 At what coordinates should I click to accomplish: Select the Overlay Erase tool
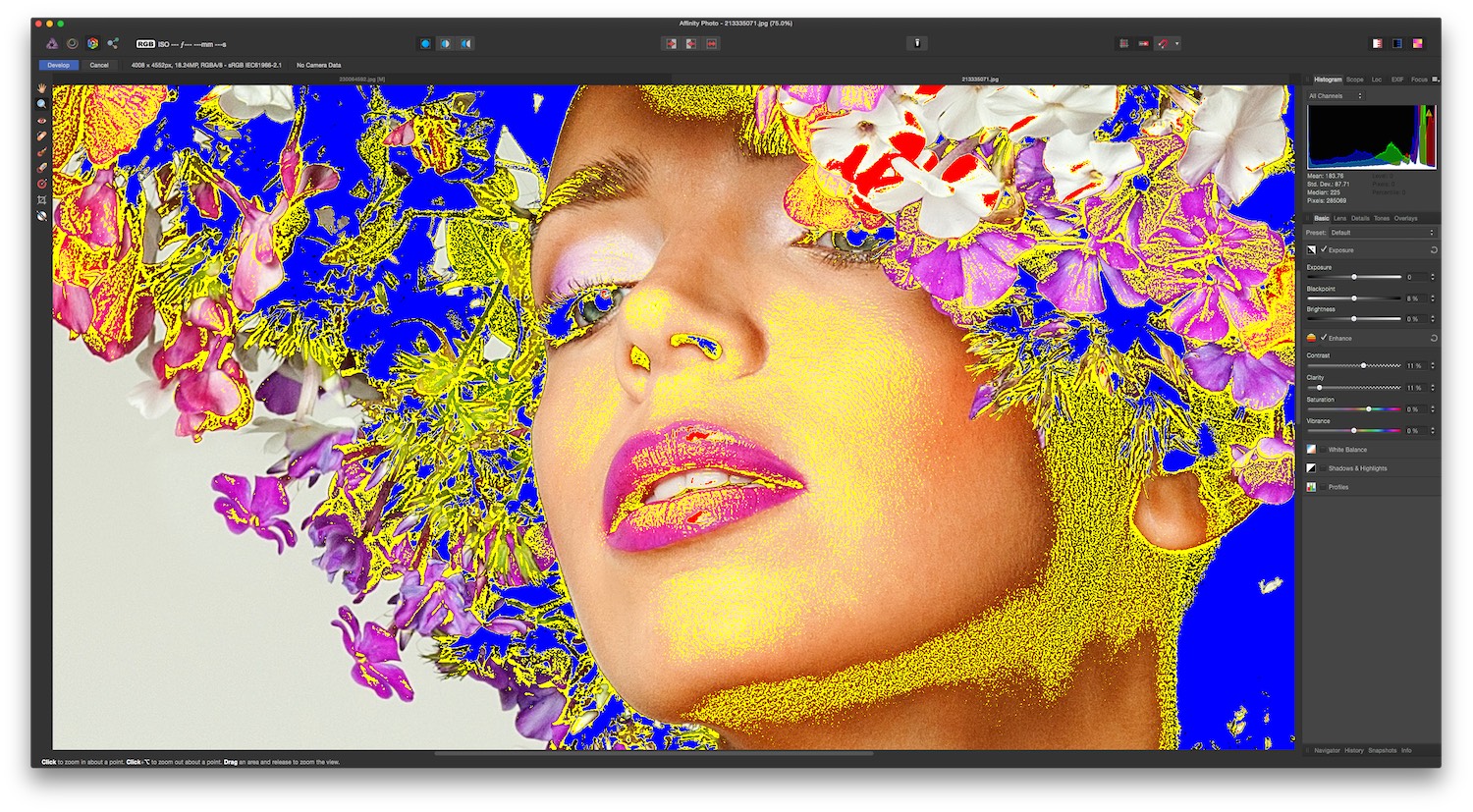pos(42,168)
